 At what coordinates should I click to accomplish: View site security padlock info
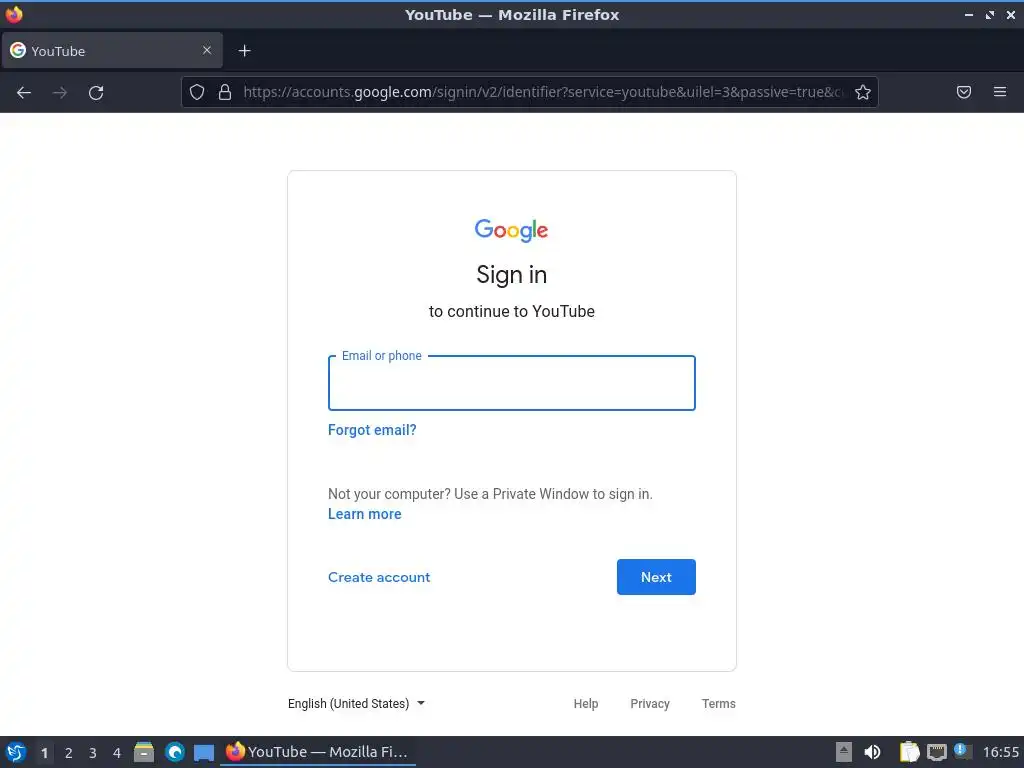tap(225, 92)
